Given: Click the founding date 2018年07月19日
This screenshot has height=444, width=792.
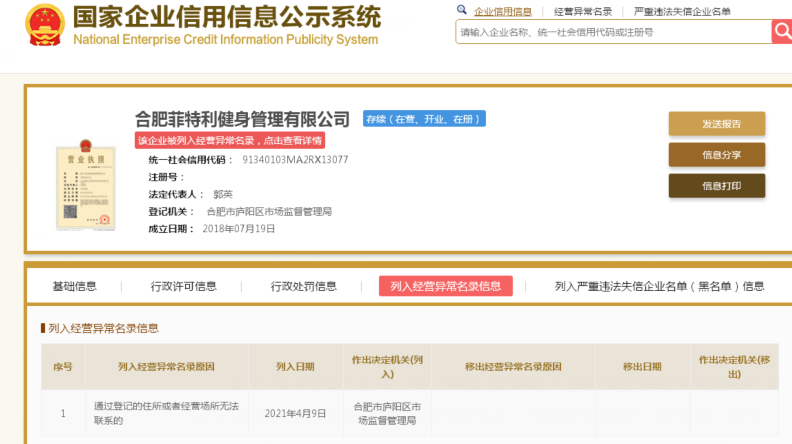Looking at the screenshot, I should [239, 229].
